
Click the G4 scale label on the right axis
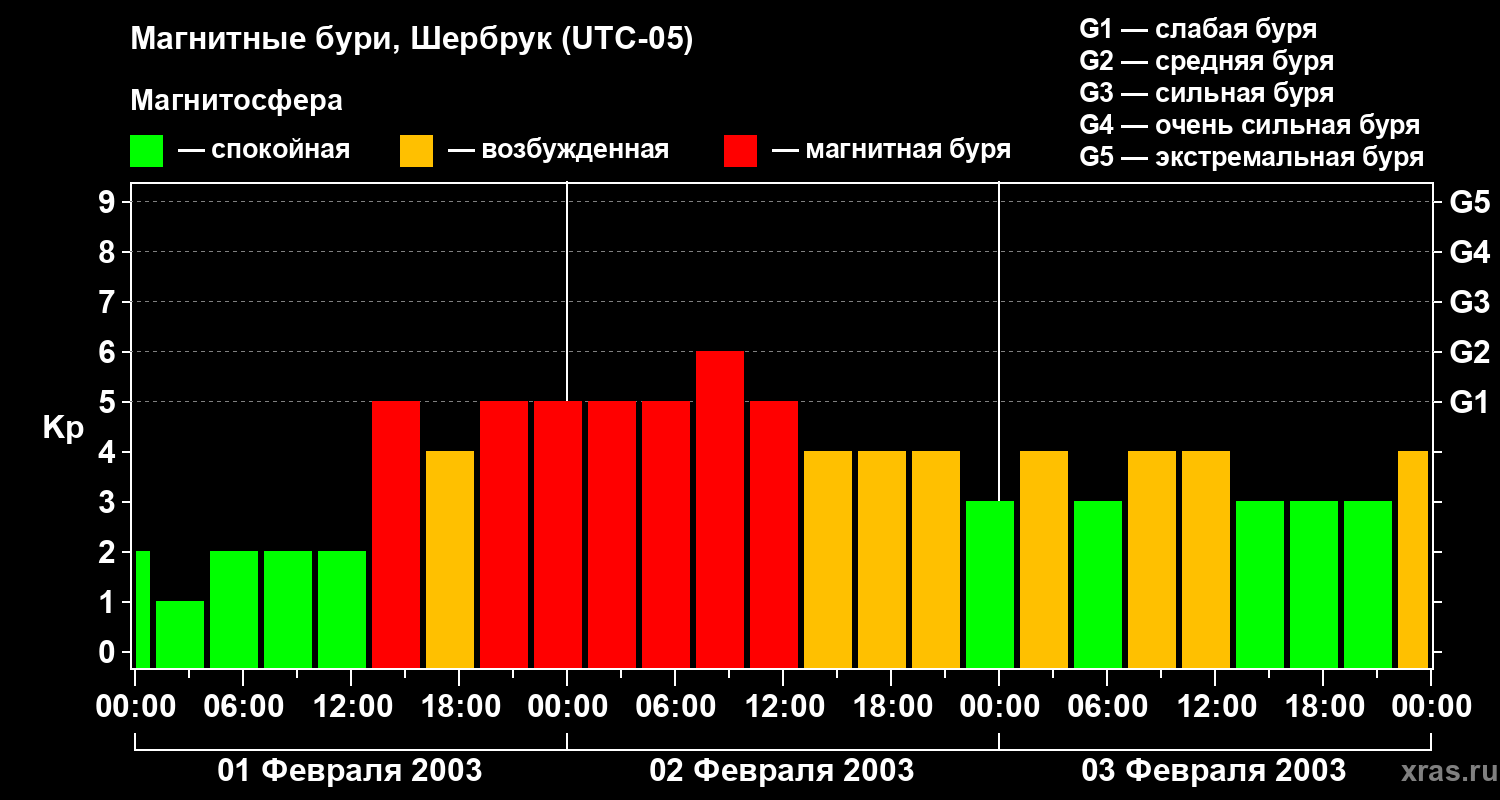pos(1470,252)
